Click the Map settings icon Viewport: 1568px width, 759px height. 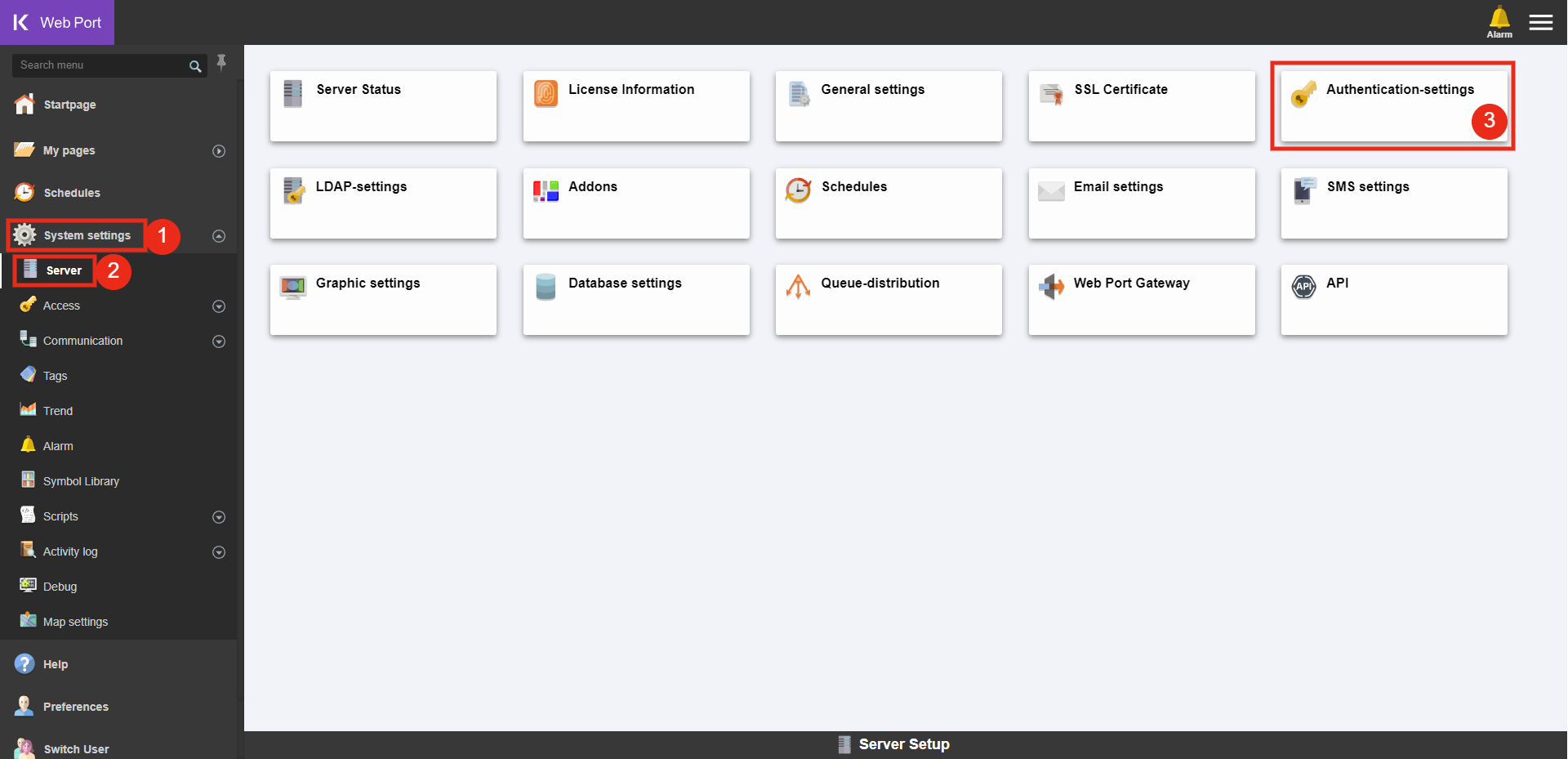(29, 620)
